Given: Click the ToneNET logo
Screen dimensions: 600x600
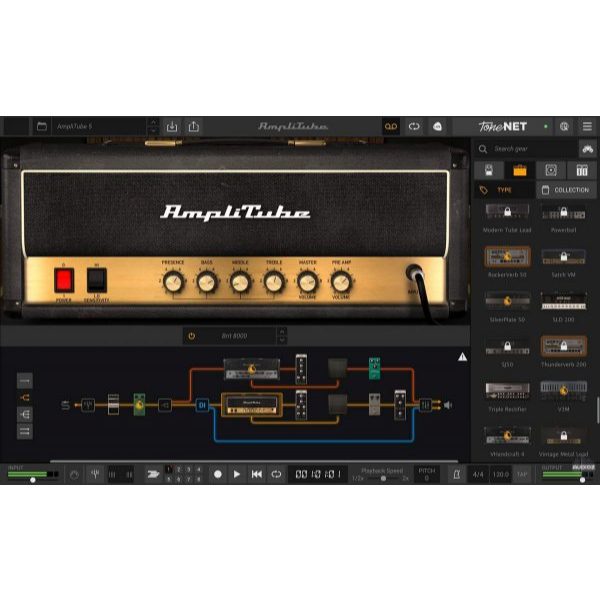Looking at the screenshot, I should pyautogui.click(x=502, y=126).
